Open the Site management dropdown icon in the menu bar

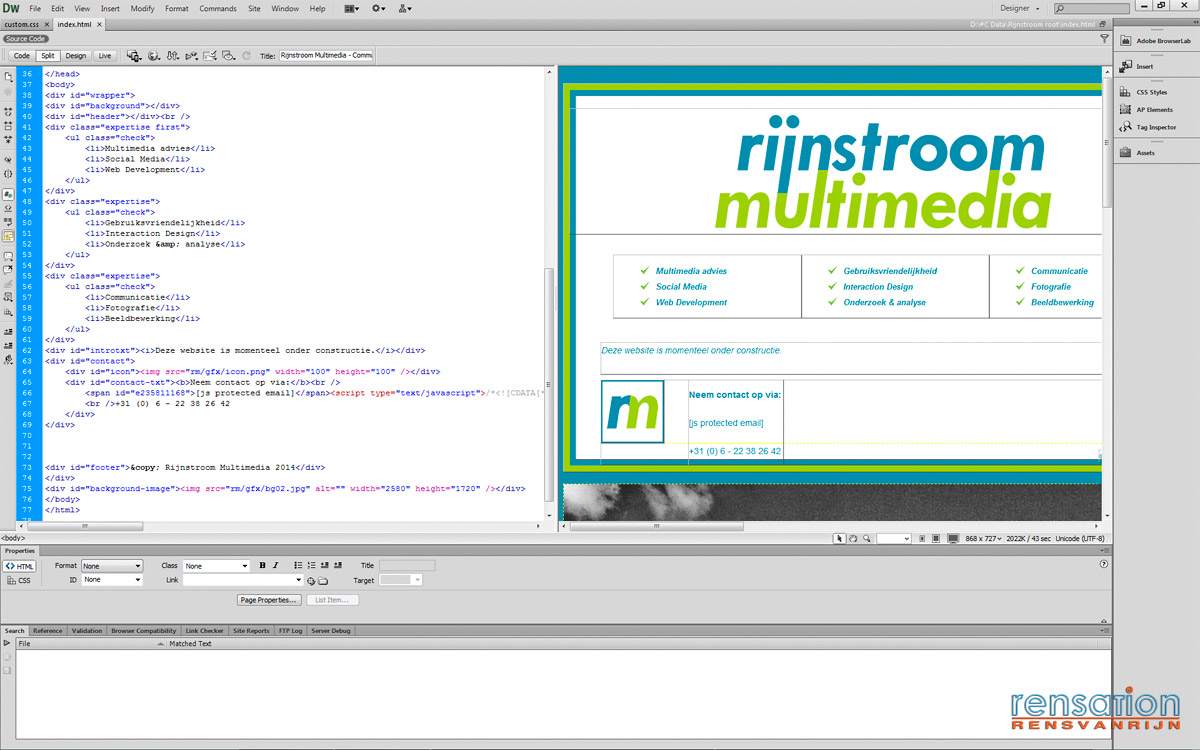click(x=405, y=8)
